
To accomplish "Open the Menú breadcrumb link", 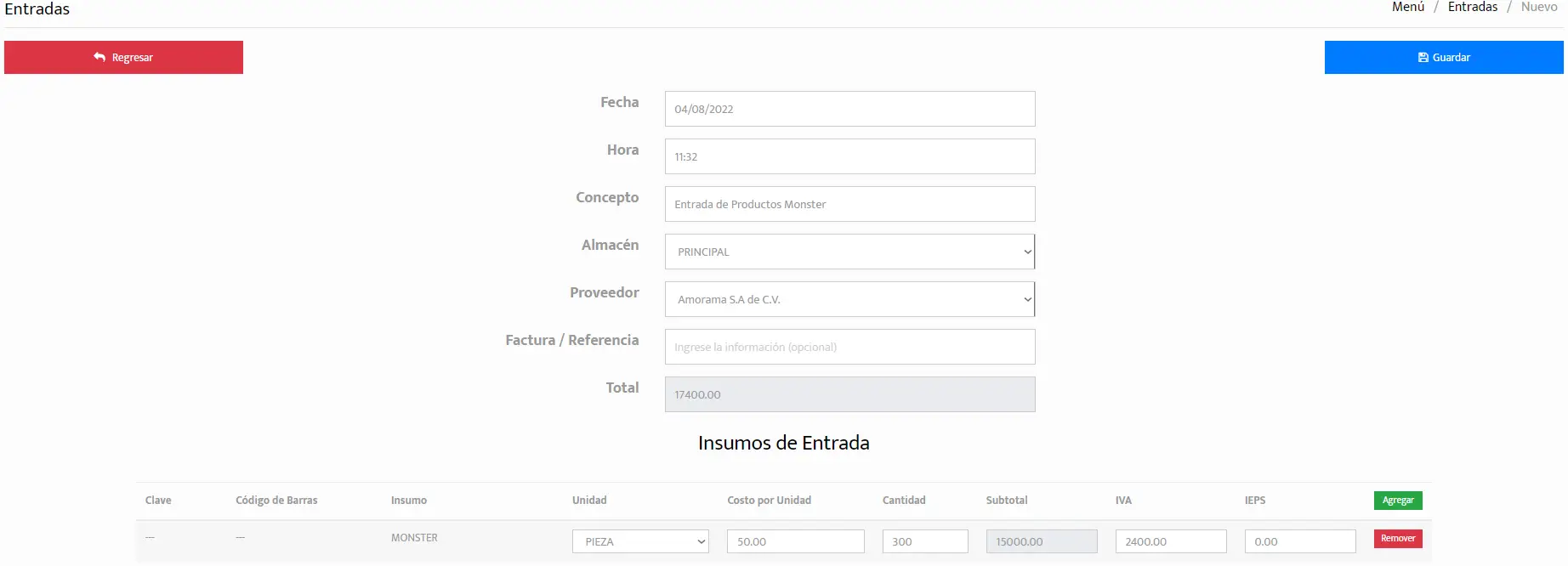I will pos(1408,7).
